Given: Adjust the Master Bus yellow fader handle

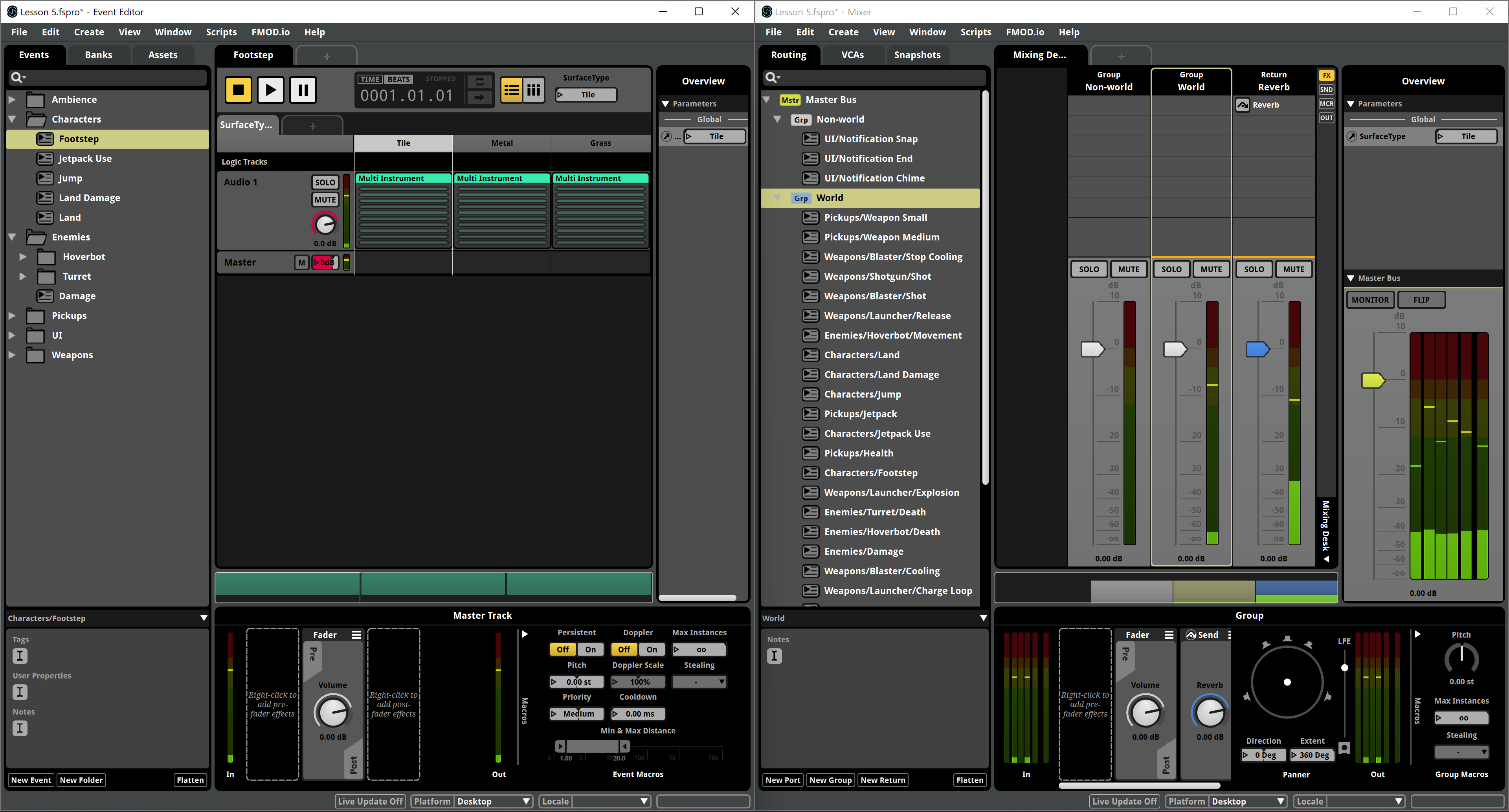Looking at the screenshot, I should pos(1373,381).
